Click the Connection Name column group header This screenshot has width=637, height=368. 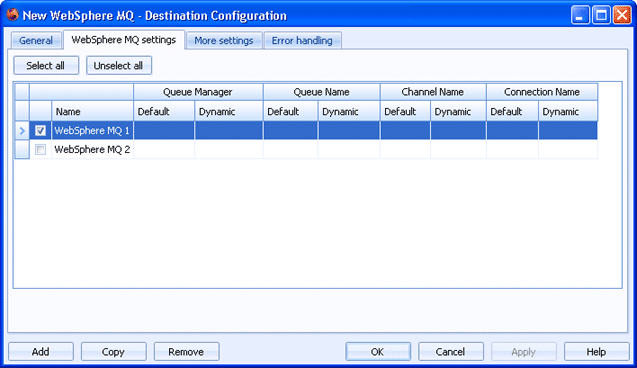(542, 92)
